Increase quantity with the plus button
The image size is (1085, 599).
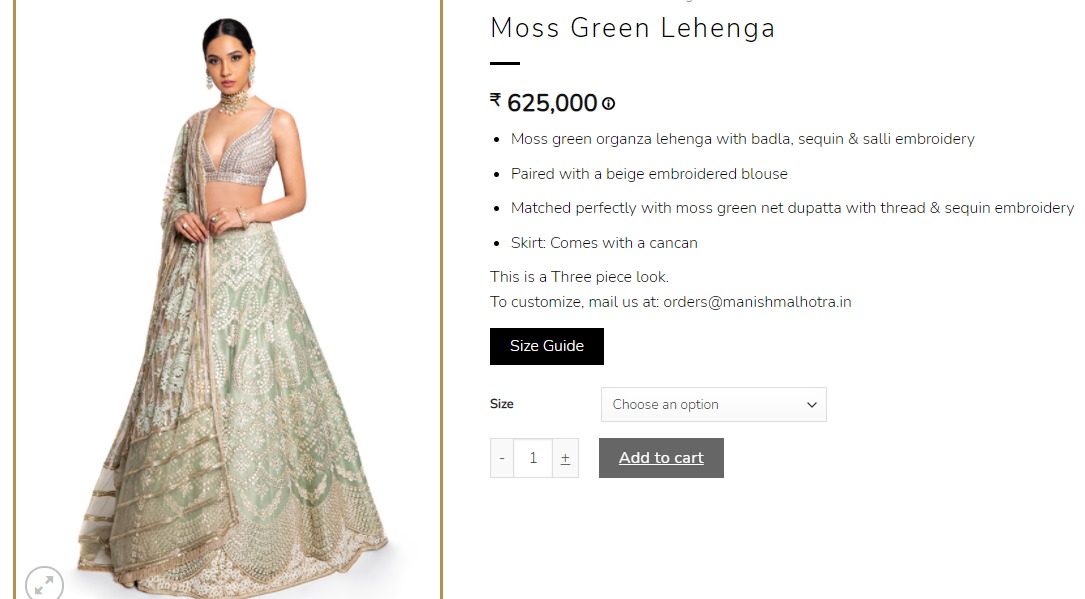(565, 458)
